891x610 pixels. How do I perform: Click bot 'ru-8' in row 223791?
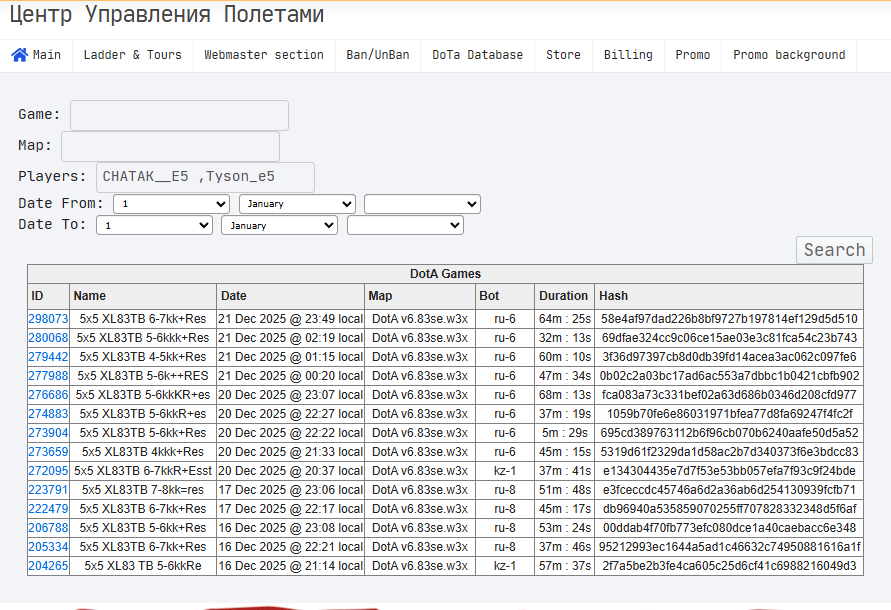tap(505, 489)
